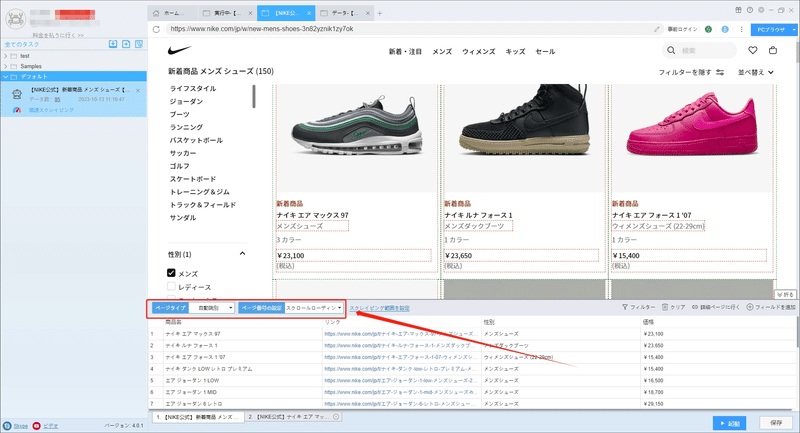
Task: Click the high-speed scraping gauge icon
Action: point(17,110)
